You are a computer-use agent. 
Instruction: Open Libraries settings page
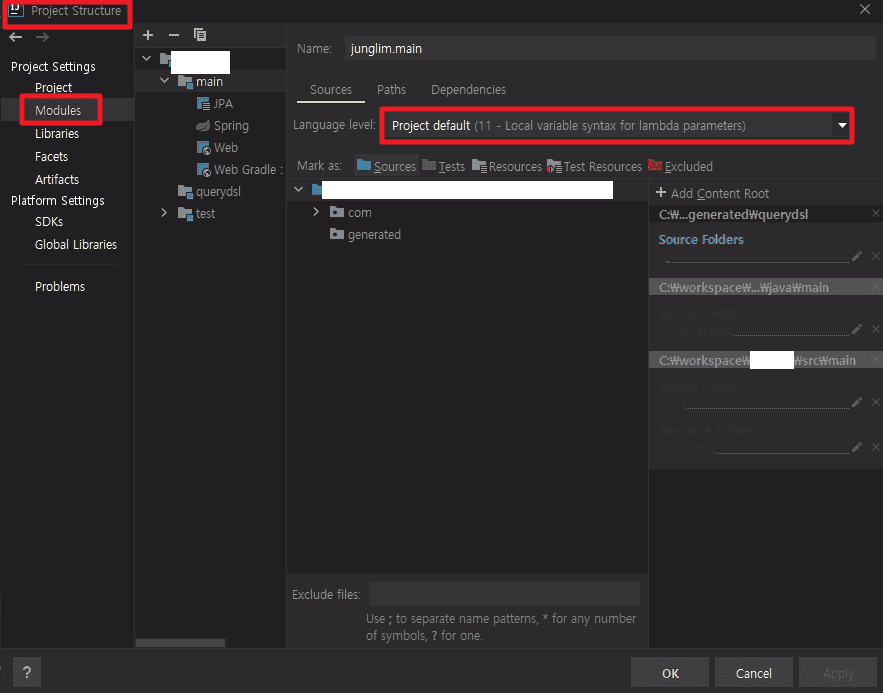[57, 133]
